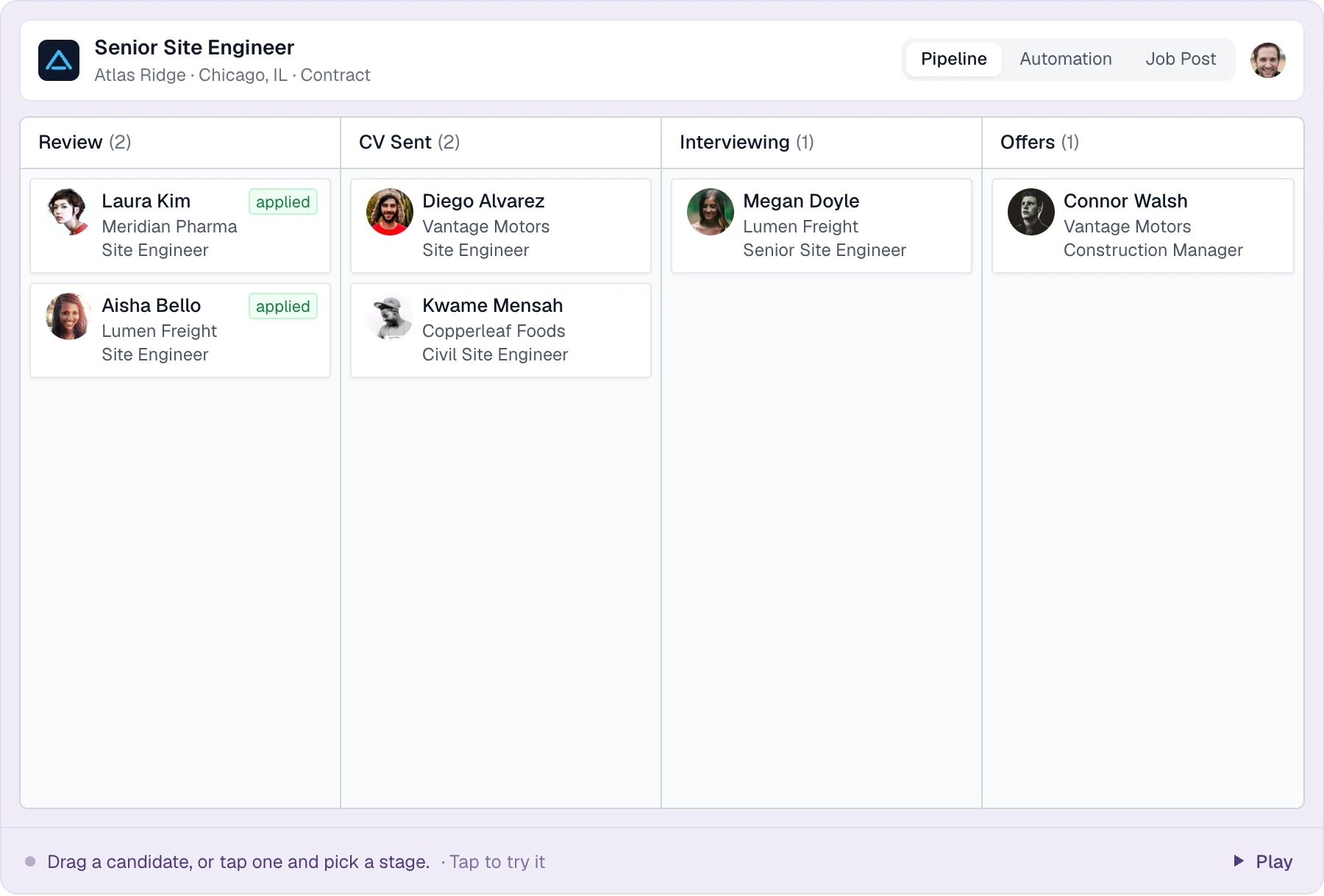1324x896 pixels.
Task: Click 'Copperleaf Foods' company text
Action: tap(494, 331)
